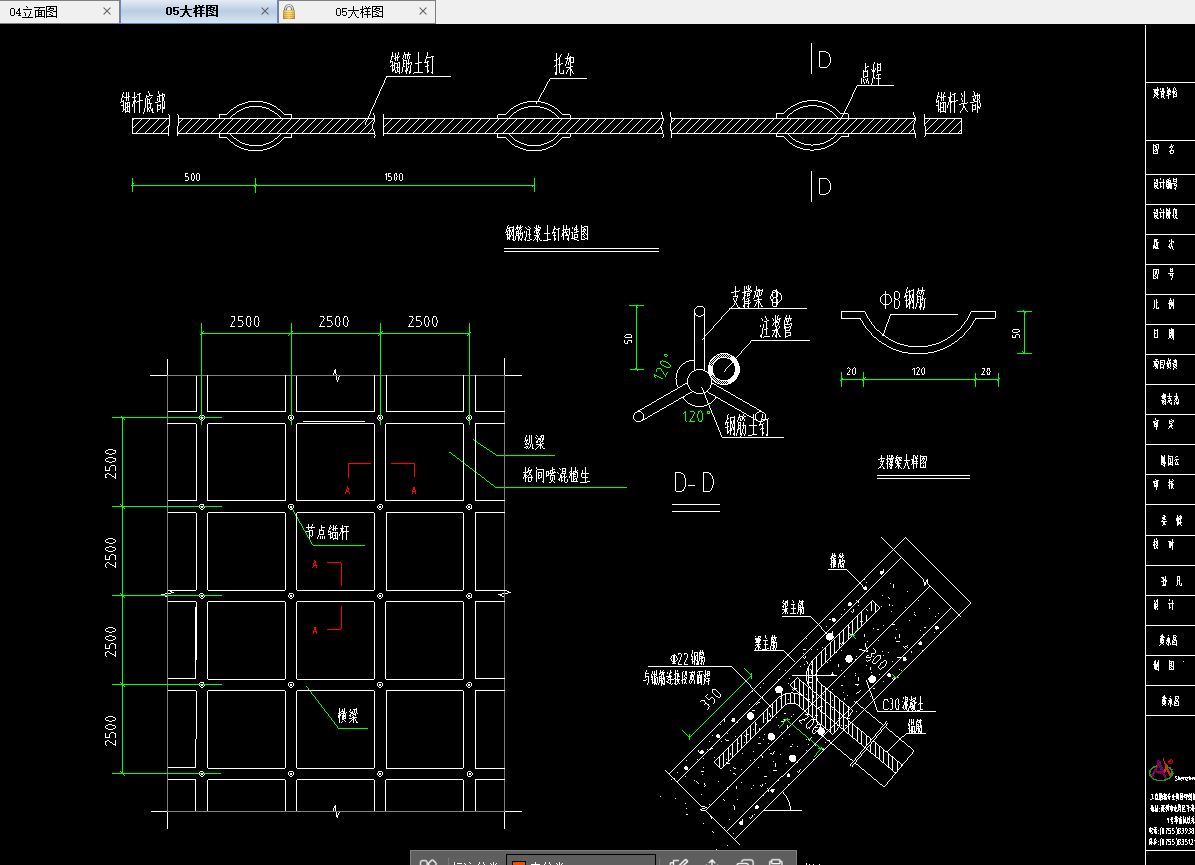Screen dimensions: 1195x865
Task: Select the 纵梁 annotation
Action: coord(534,442)
